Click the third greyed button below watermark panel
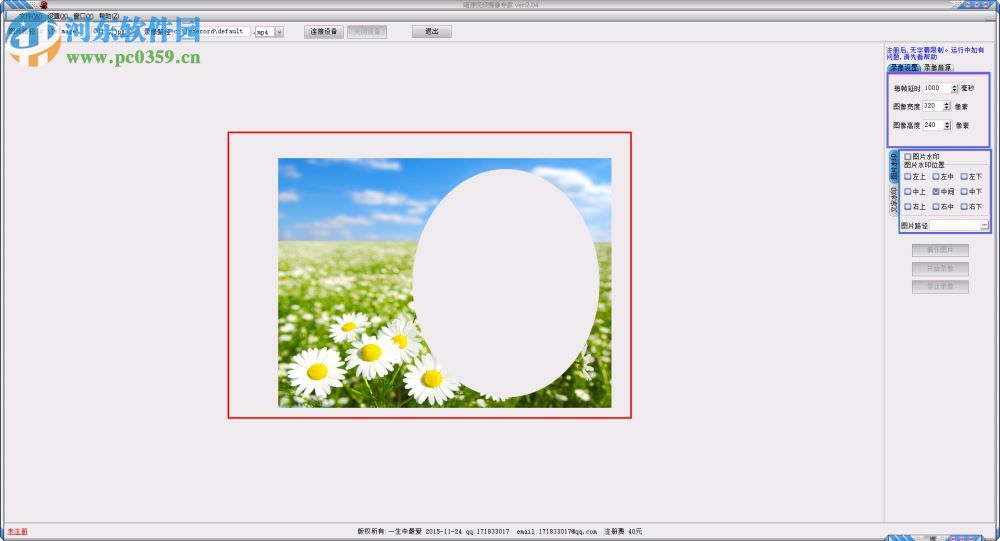 tap(940, 287)
